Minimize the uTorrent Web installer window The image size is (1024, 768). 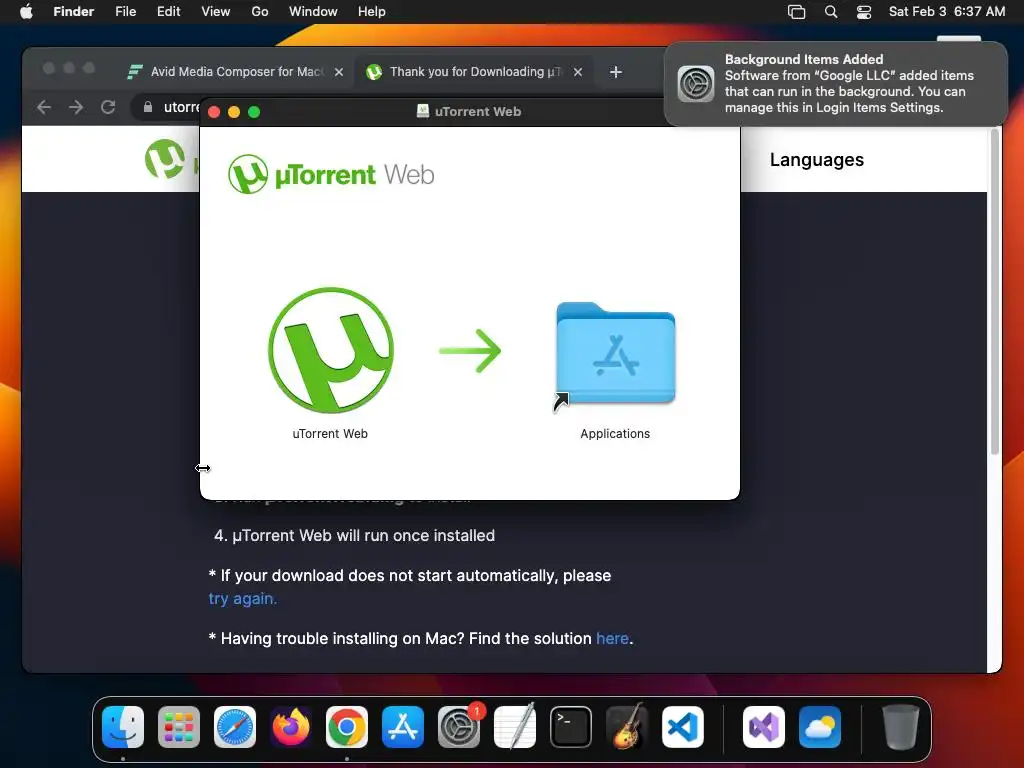pyautogui.click(x=234, y=112)
